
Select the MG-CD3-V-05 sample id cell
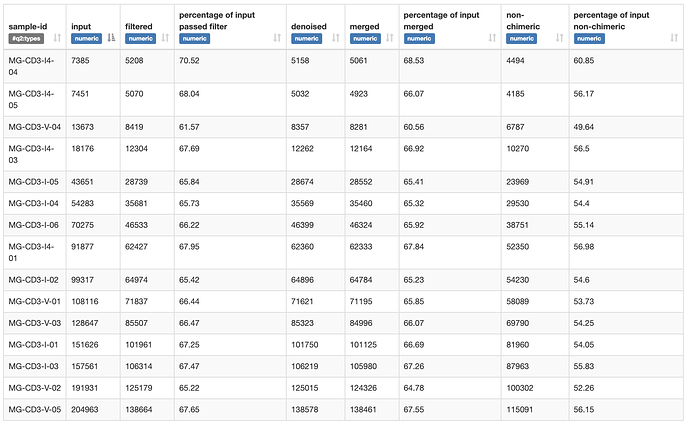click(x=35, y=410)
